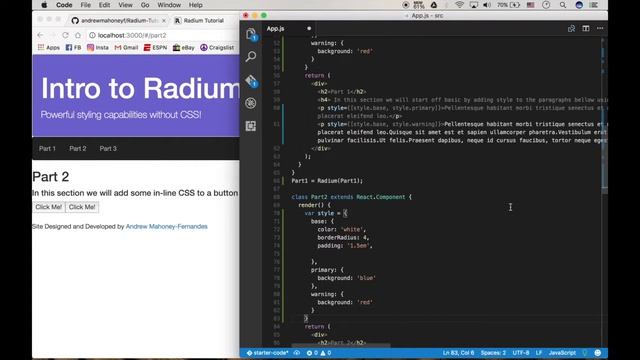Image resolution: width=640 pixels, height=360 pixels.
Task: Click the line with Part1 = Radium(Part1);
Action: [x=327, y=180]
